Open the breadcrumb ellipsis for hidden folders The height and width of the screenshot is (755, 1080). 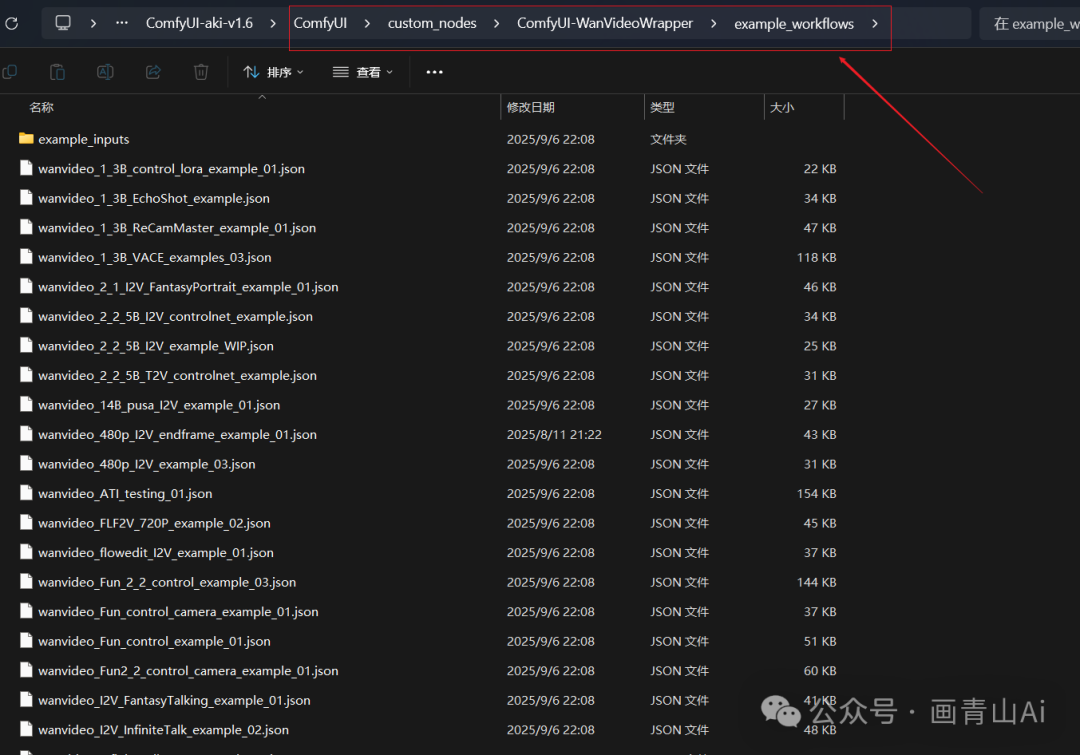click(x=122, y=23)
